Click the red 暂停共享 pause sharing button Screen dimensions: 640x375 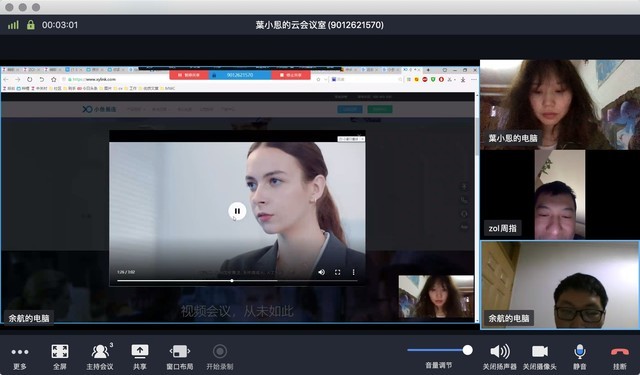(189, 75)
